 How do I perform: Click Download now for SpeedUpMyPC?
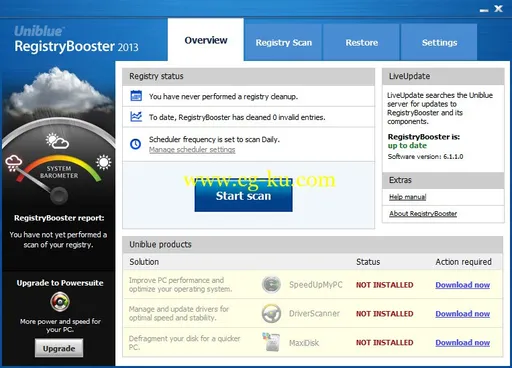tap(463, 285)
